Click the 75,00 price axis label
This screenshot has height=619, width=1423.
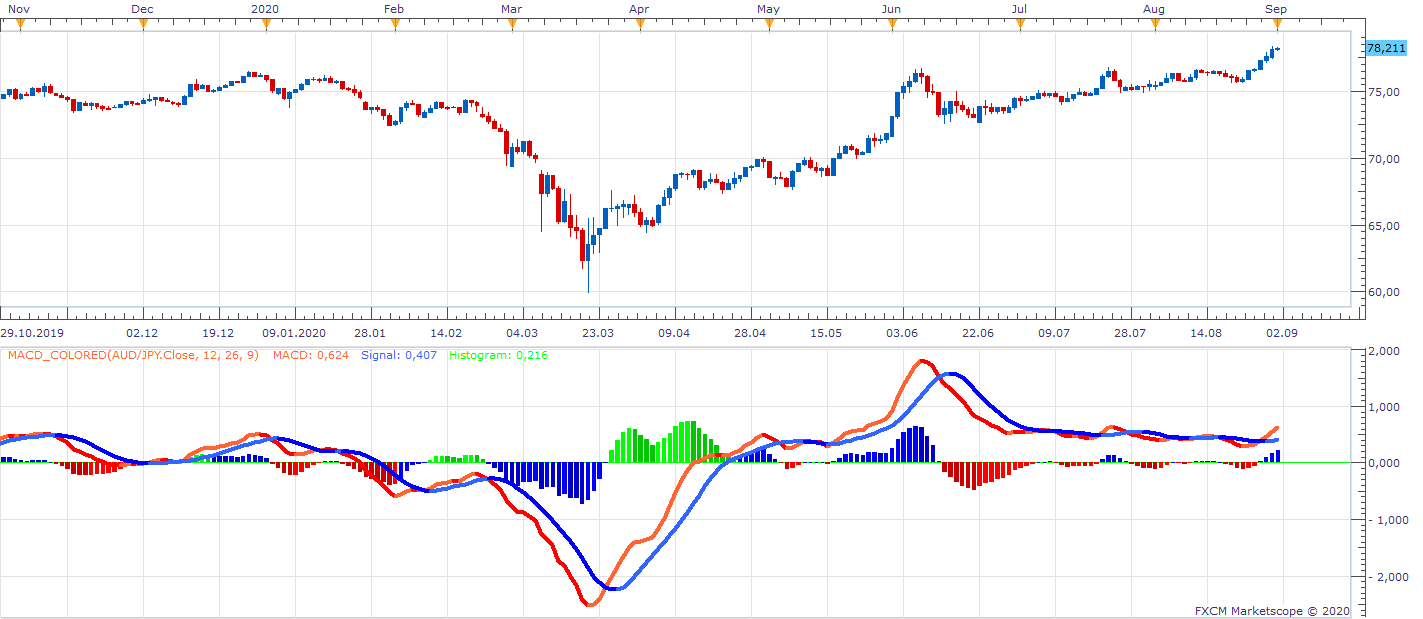tap(1383, 92)
